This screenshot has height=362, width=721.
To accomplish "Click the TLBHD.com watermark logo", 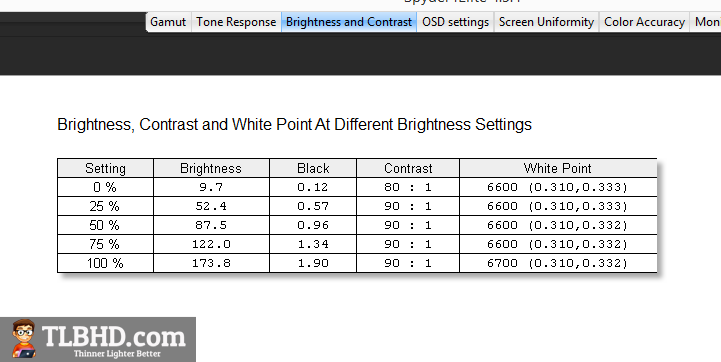I will [x=98, y=339].
